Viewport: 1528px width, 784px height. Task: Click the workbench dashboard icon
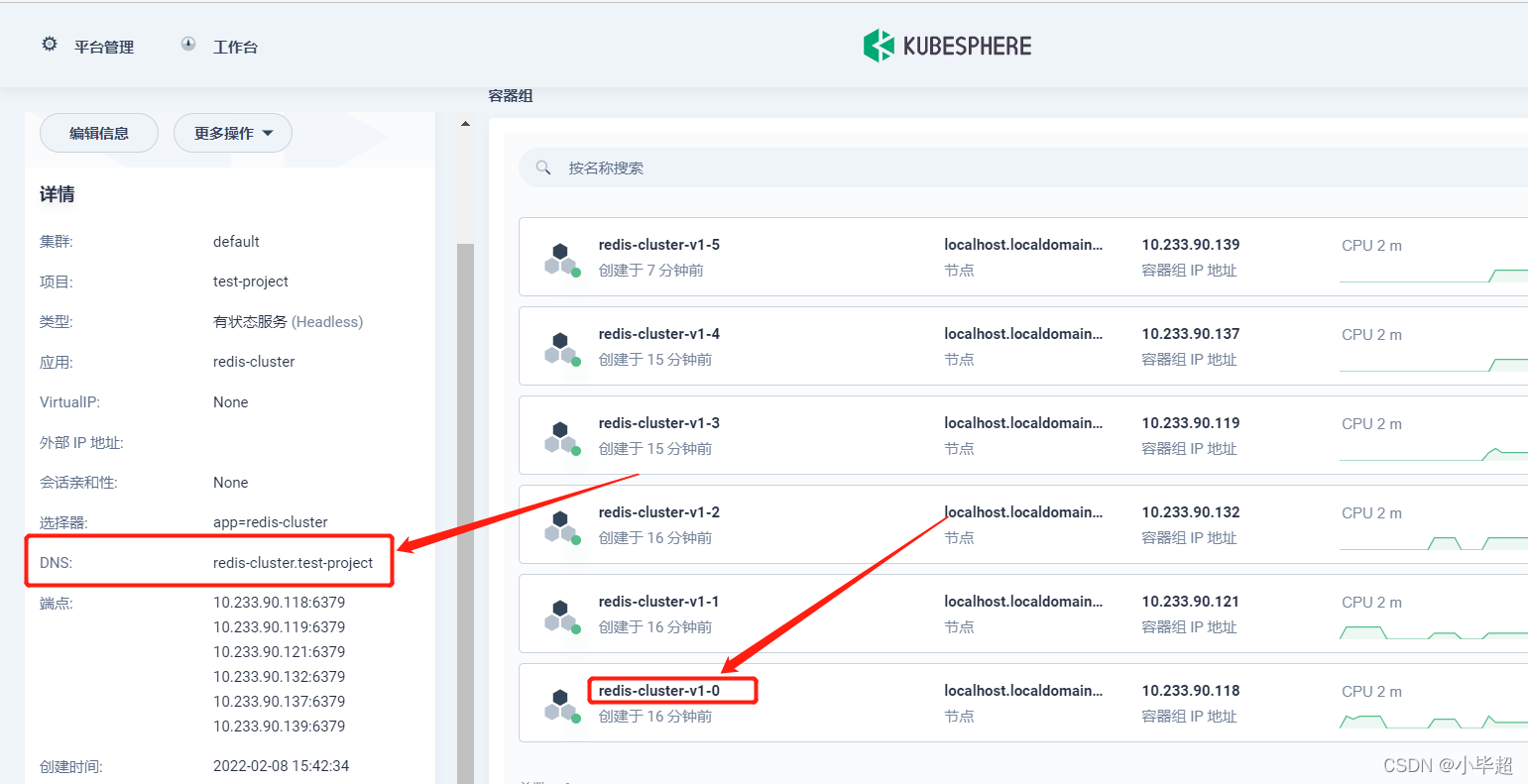point(188,45)
